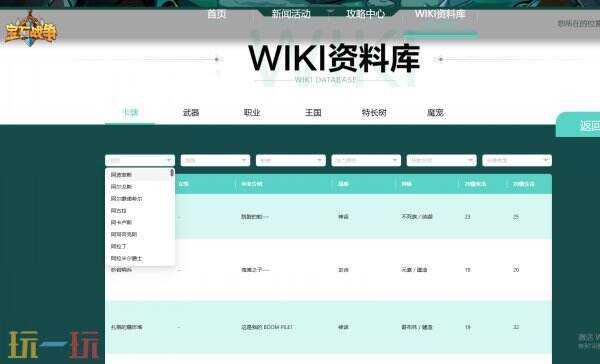This screenshot has height=364, width=600.
Task: Open the fourth filter dropdown
Action: [366, 160]
